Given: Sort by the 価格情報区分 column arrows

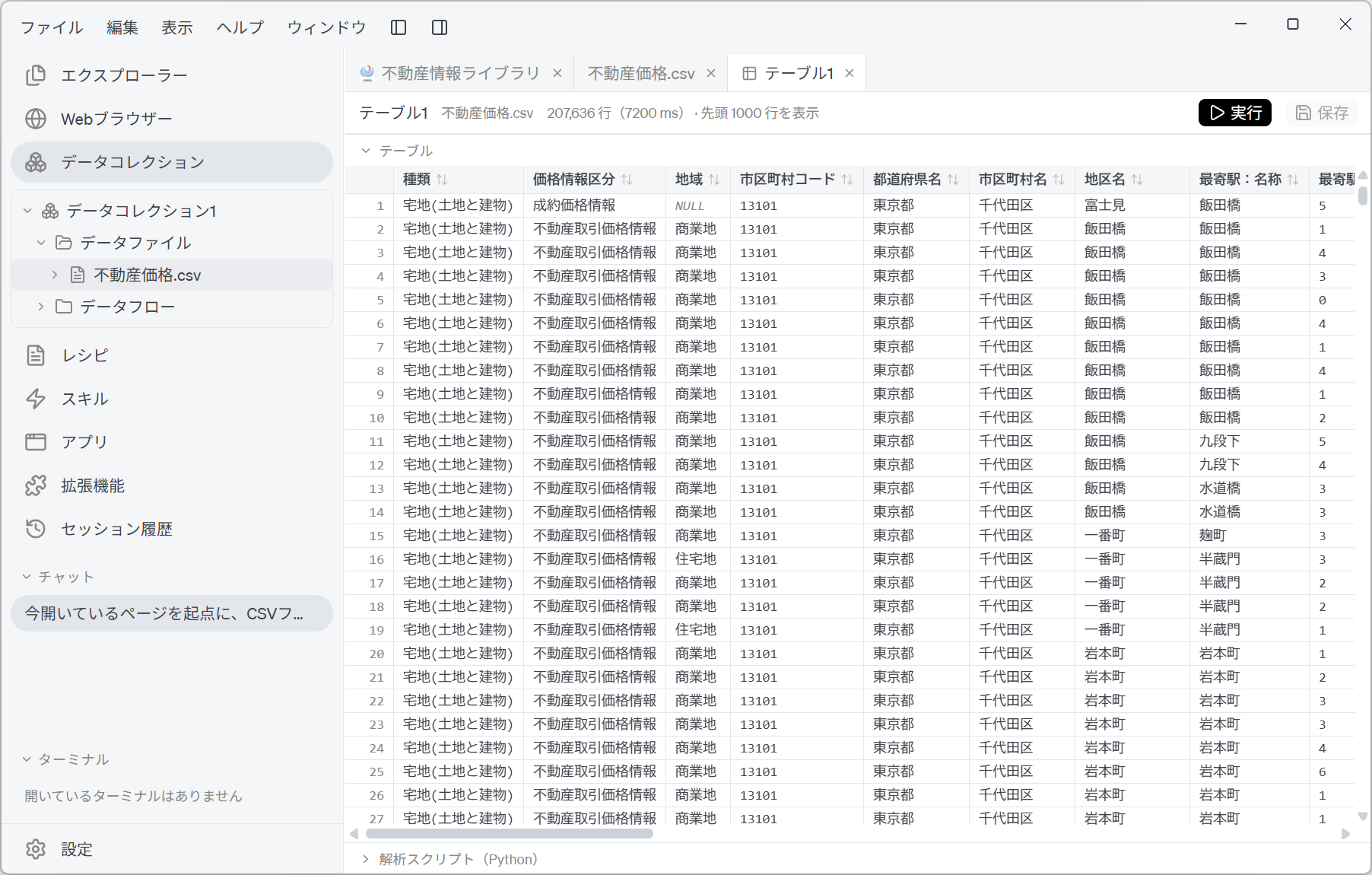Looking at the screenshot, I should tap(627, 180).
